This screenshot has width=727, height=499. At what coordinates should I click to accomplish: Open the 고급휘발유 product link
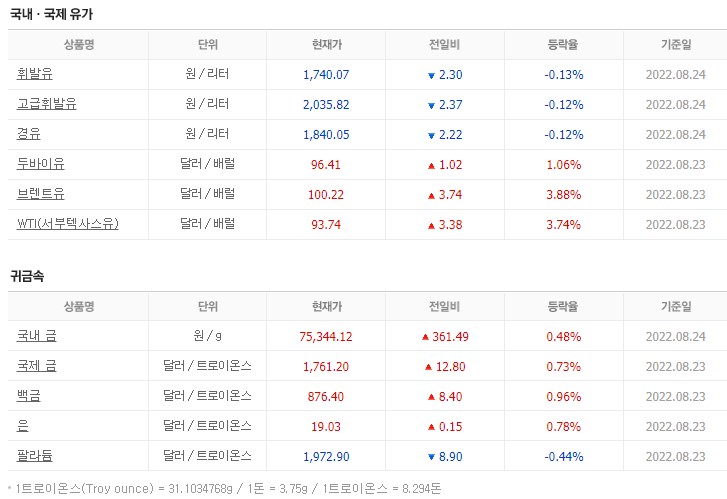(x=46, y=104)
